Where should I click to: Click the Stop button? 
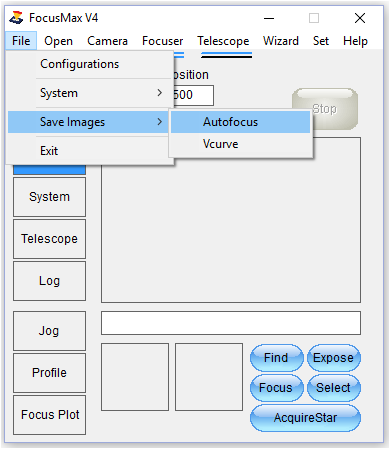325,109
